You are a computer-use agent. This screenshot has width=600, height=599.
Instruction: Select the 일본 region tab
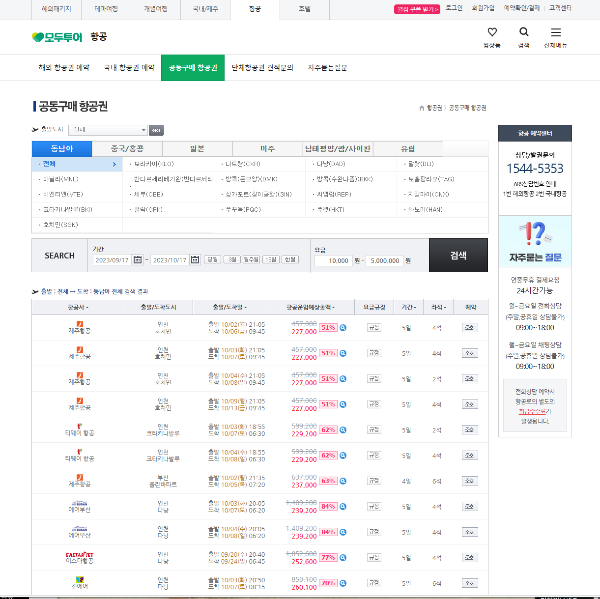(197, 149)
